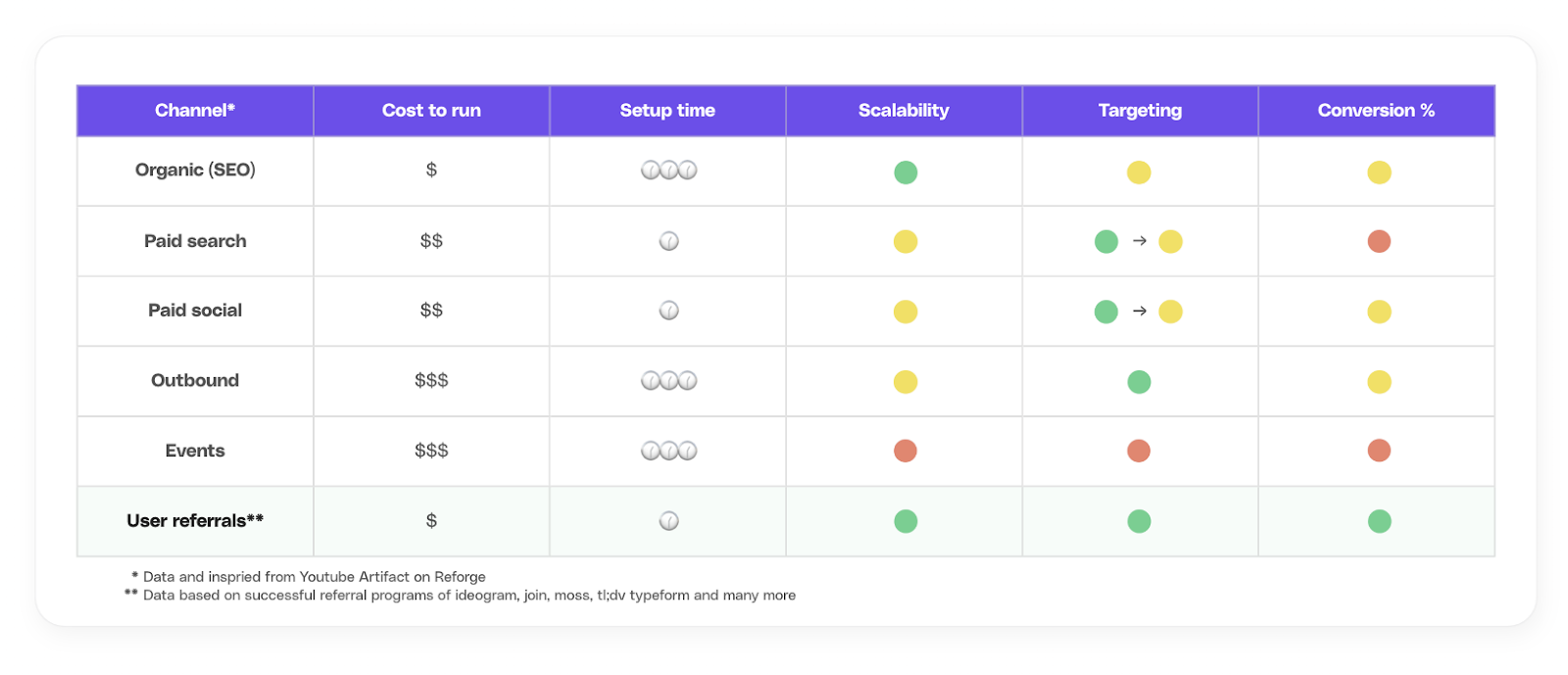Click the single clock icon for Paid search

(x=668, y=241)
